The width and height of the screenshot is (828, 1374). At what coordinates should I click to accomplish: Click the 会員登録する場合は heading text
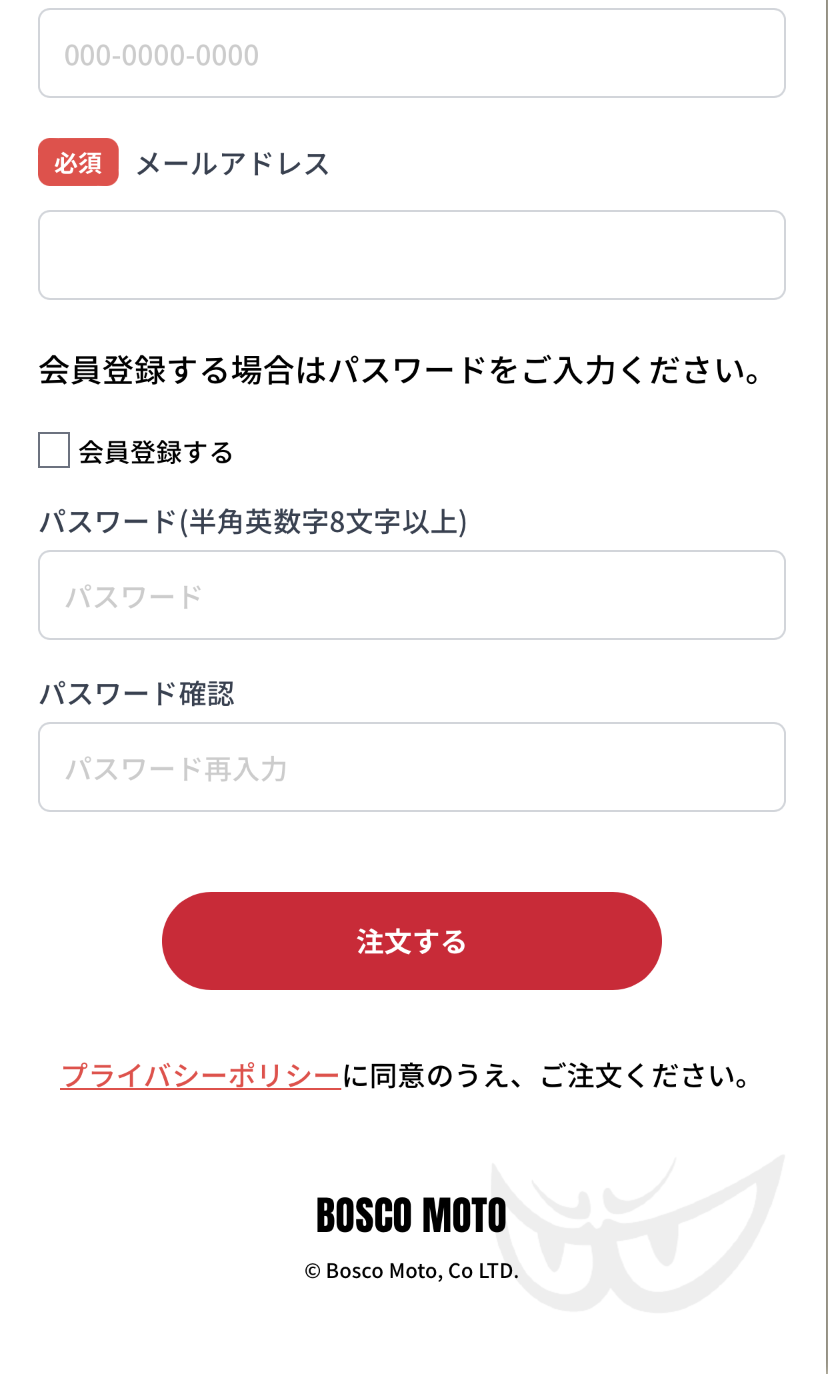pos(400,372)
